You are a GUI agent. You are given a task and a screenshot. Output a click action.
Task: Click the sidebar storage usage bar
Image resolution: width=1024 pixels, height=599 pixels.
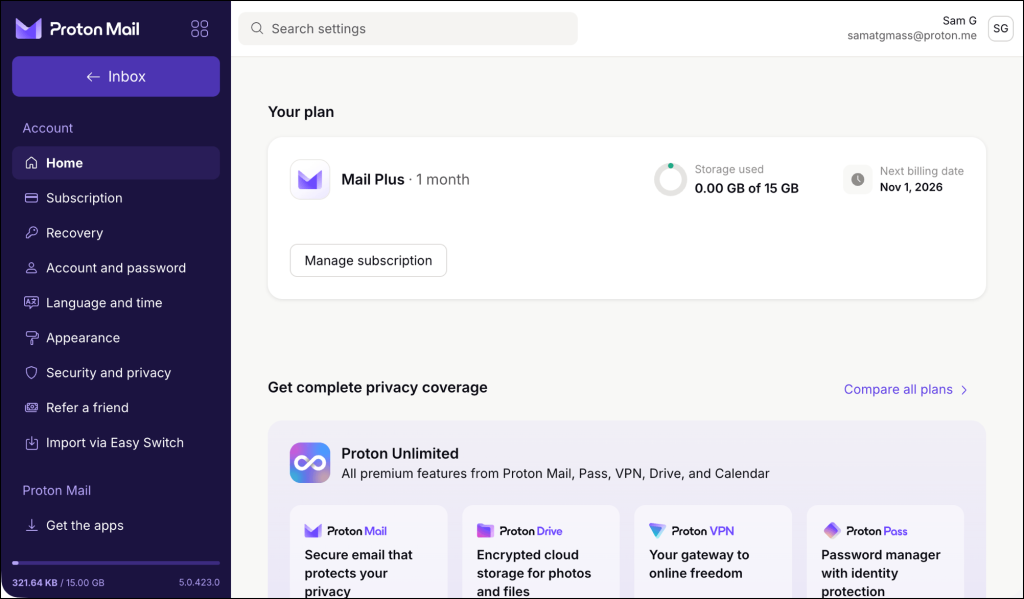(116, 562)
